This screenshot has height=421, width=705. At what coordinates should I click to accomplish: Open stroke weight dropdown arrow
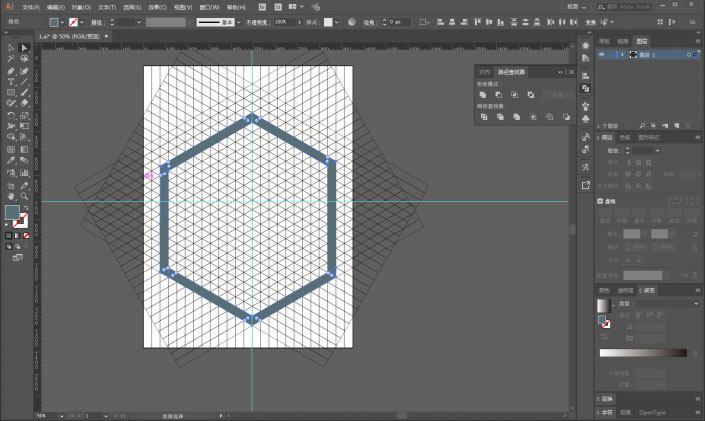(x=139, y=22)
